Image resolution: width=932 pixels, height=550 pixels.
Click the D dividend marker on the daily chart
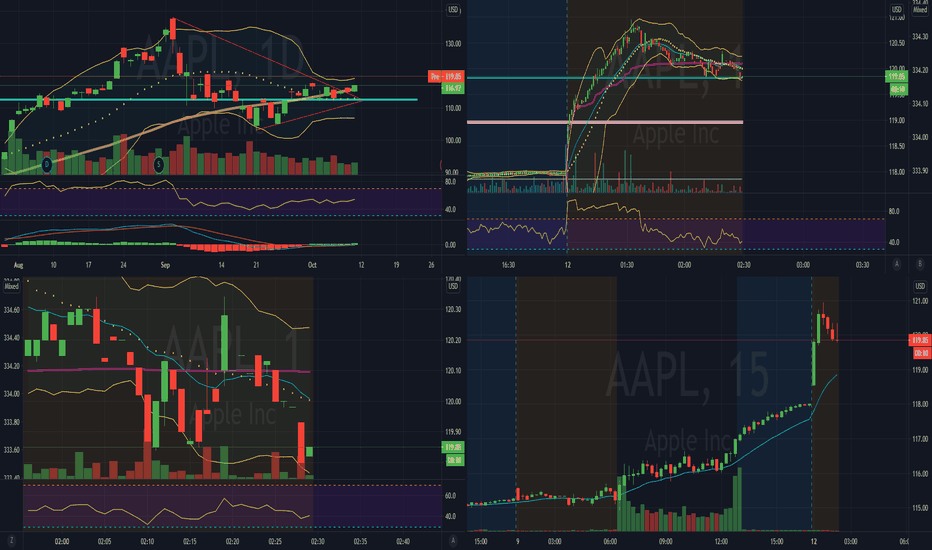(46, 164)
